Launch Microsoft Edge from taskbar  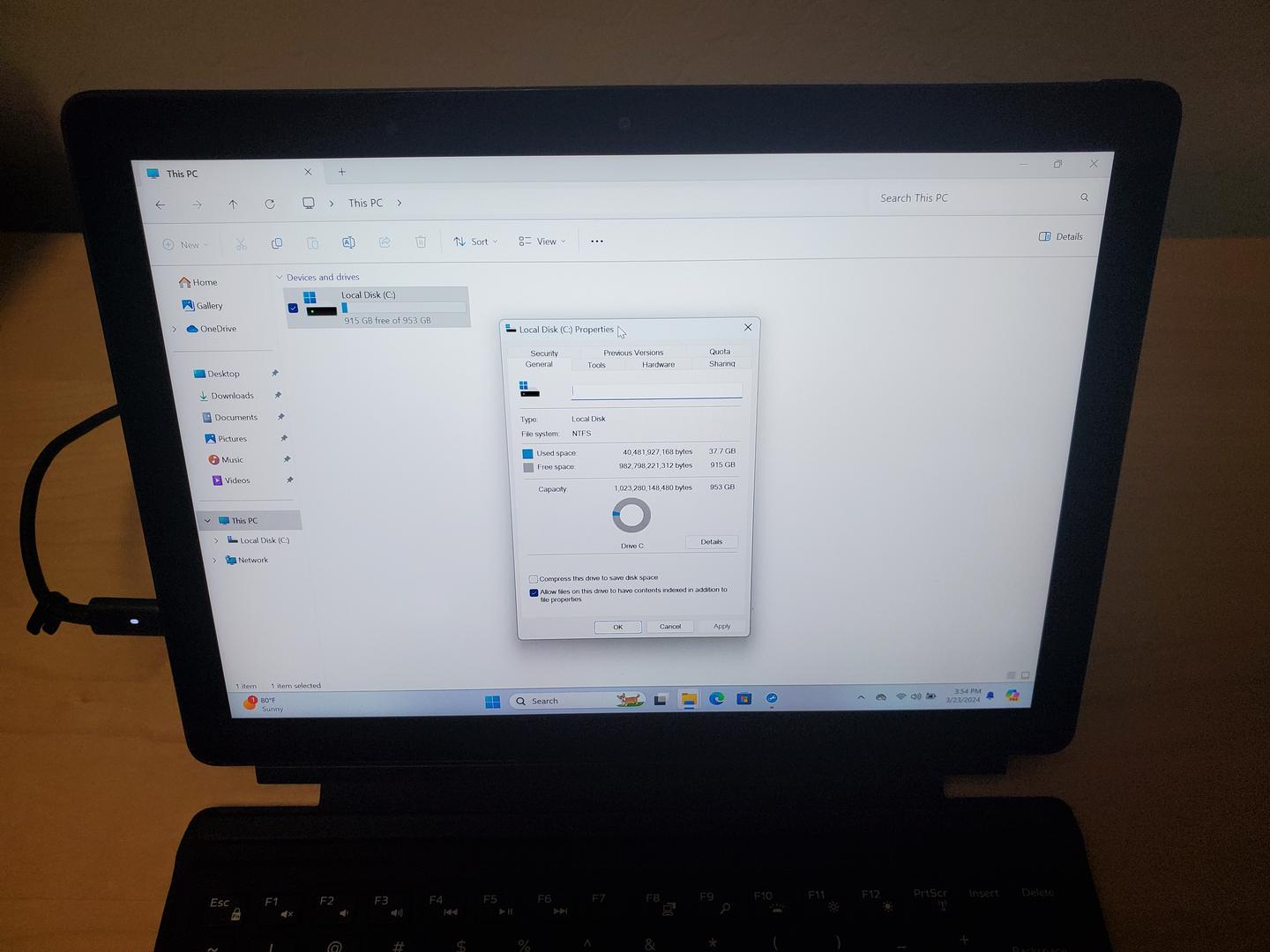pos(717,698)
